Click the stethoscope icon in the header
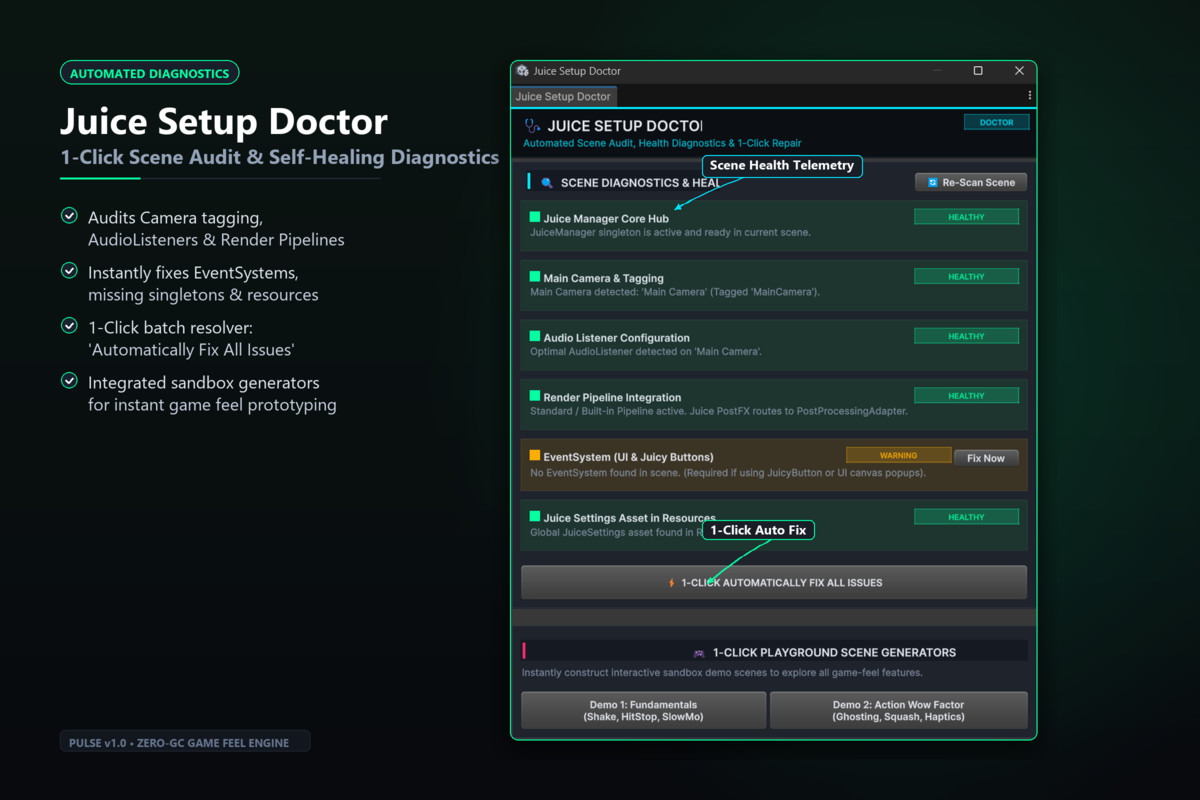1200x800 pixels. coord(532,126)
